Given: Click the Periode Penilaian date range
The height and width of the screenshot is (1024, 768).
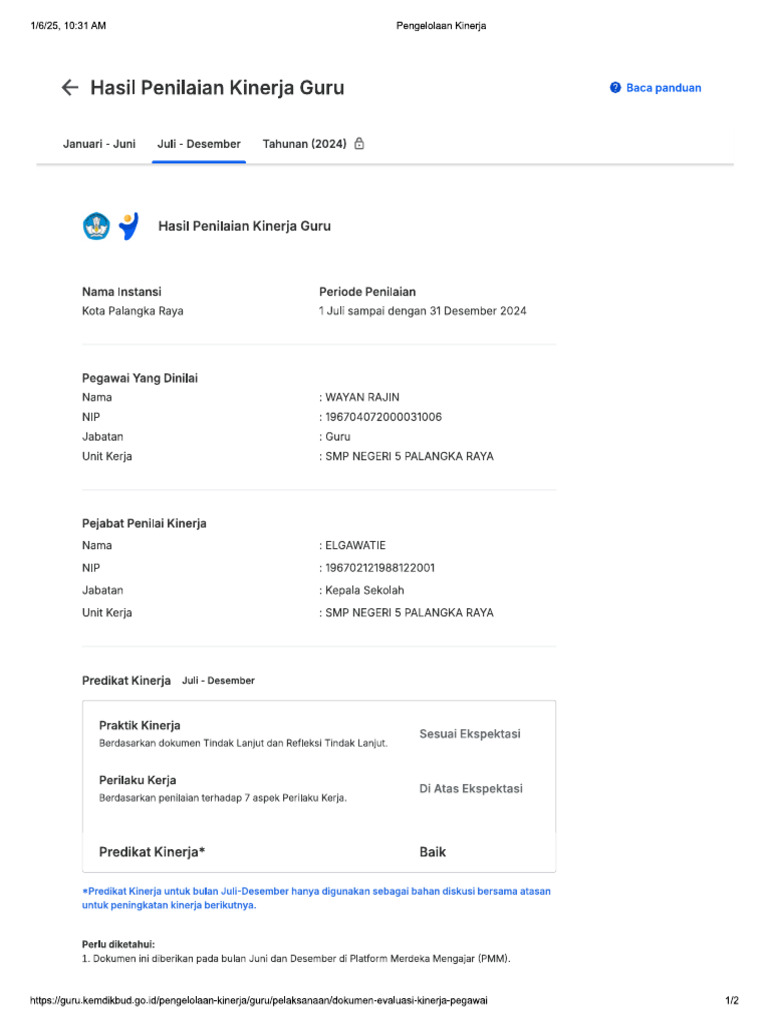Looking at the screenshot, I should tap(423, 311).
